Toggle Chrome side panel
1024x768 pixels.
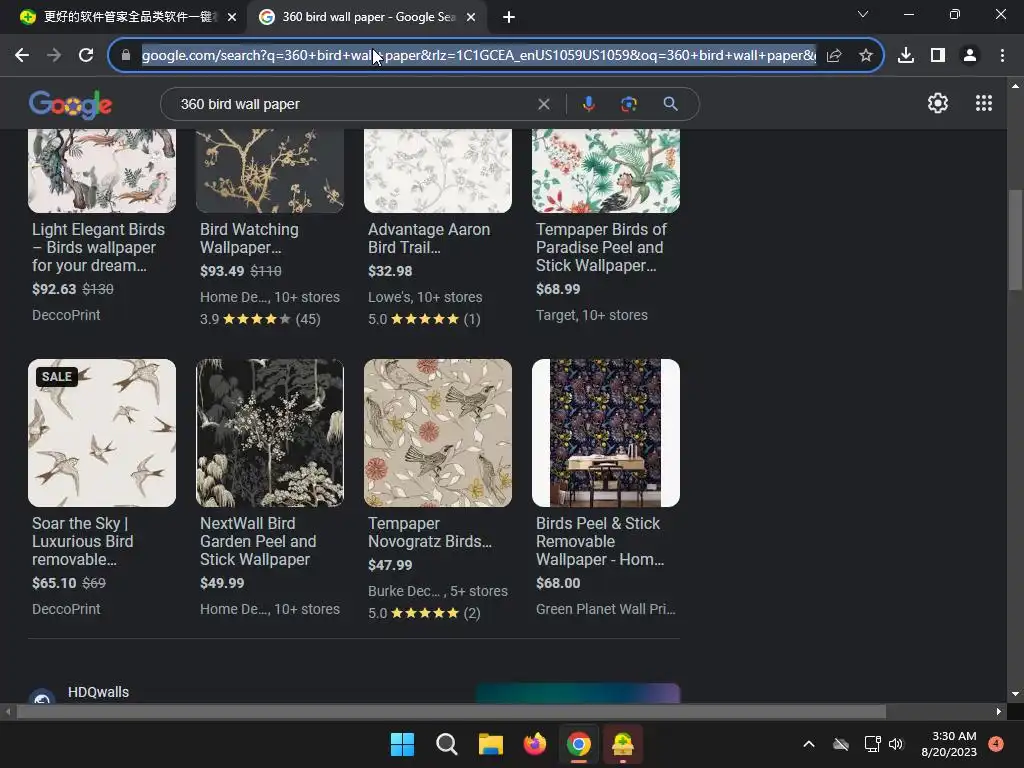point(938,56)
